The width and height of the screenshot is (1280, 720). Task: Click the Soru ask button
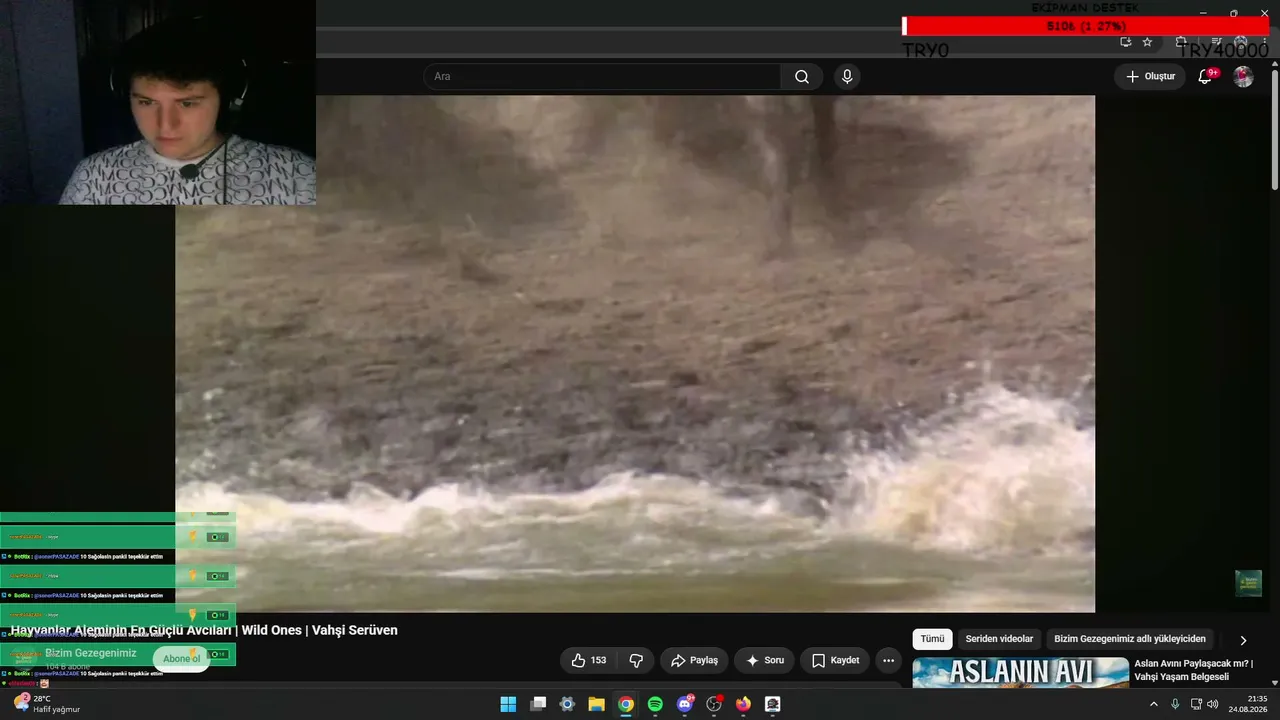click(x=764, y=660)
